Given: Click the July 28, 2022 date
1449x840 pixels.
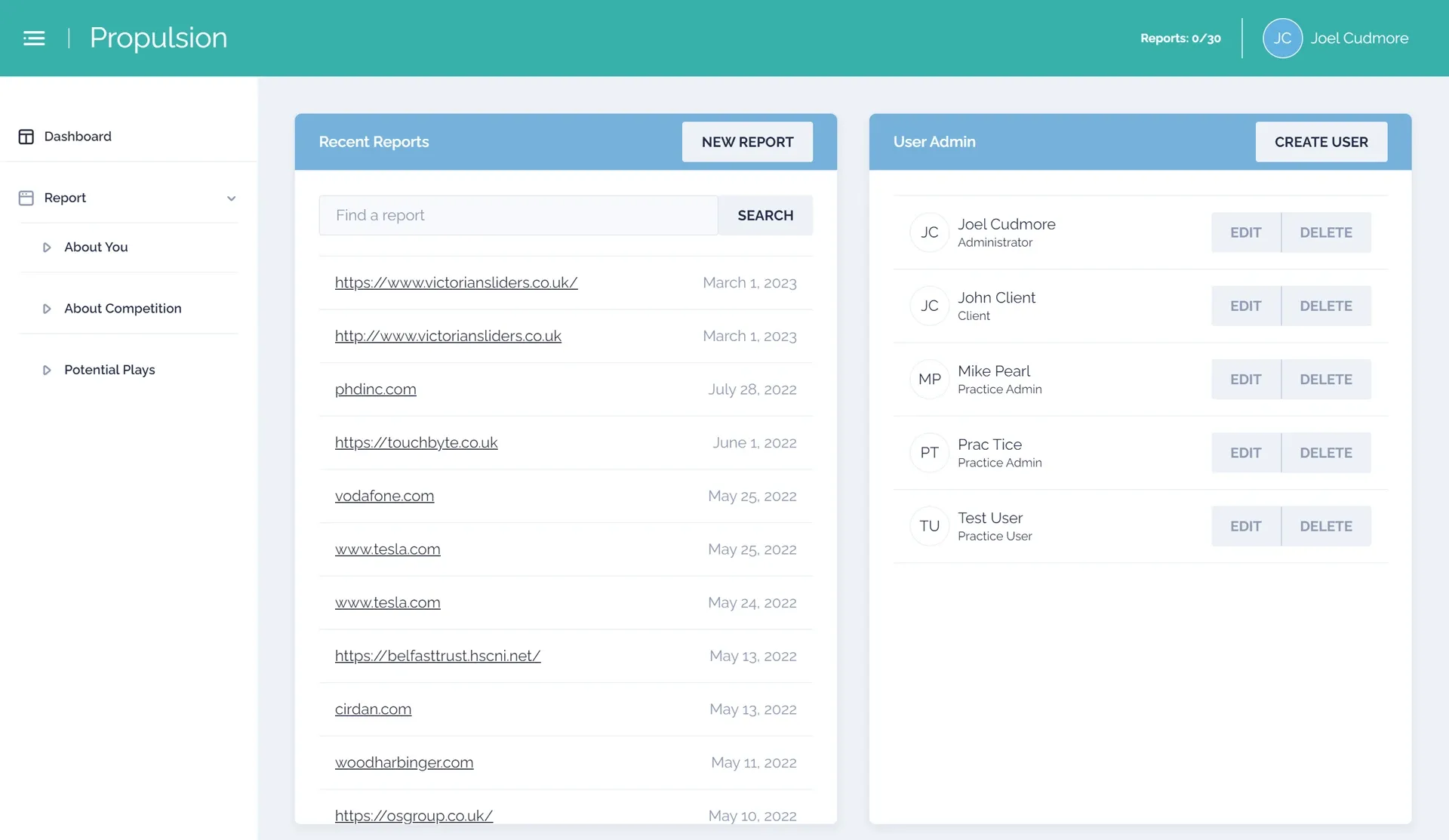Looking at the screenshot, I should pos(752,389).
